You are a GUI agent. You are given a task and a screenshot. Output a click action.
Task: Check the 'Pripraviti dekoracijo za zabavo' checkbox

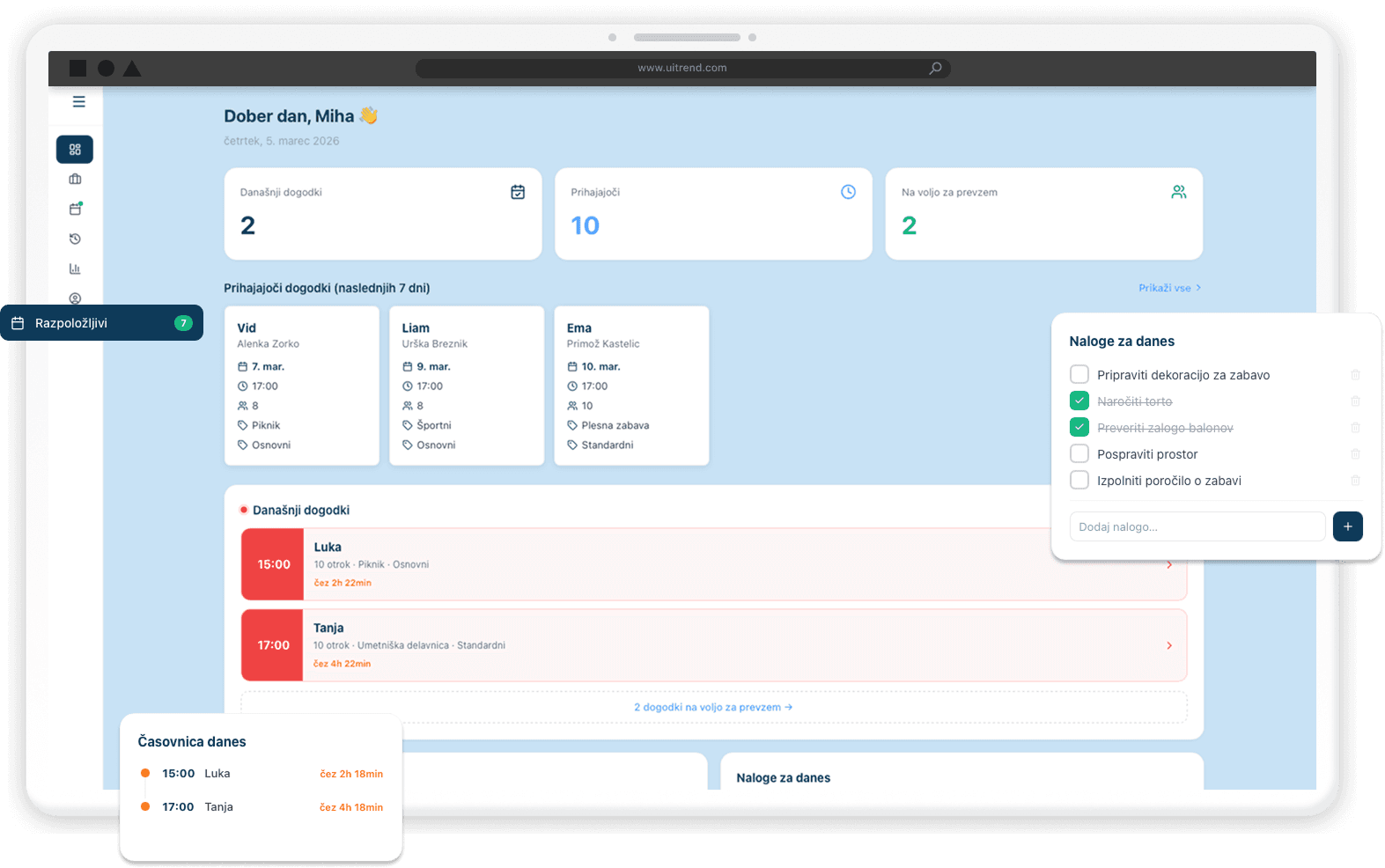point(1079,375)
